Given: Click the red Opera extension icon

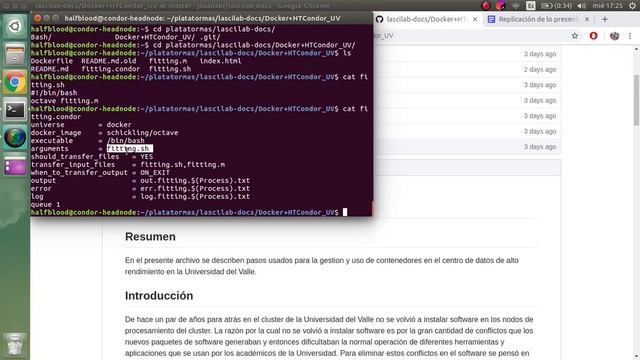Looking at the screenshot, I should pos(593,36).
